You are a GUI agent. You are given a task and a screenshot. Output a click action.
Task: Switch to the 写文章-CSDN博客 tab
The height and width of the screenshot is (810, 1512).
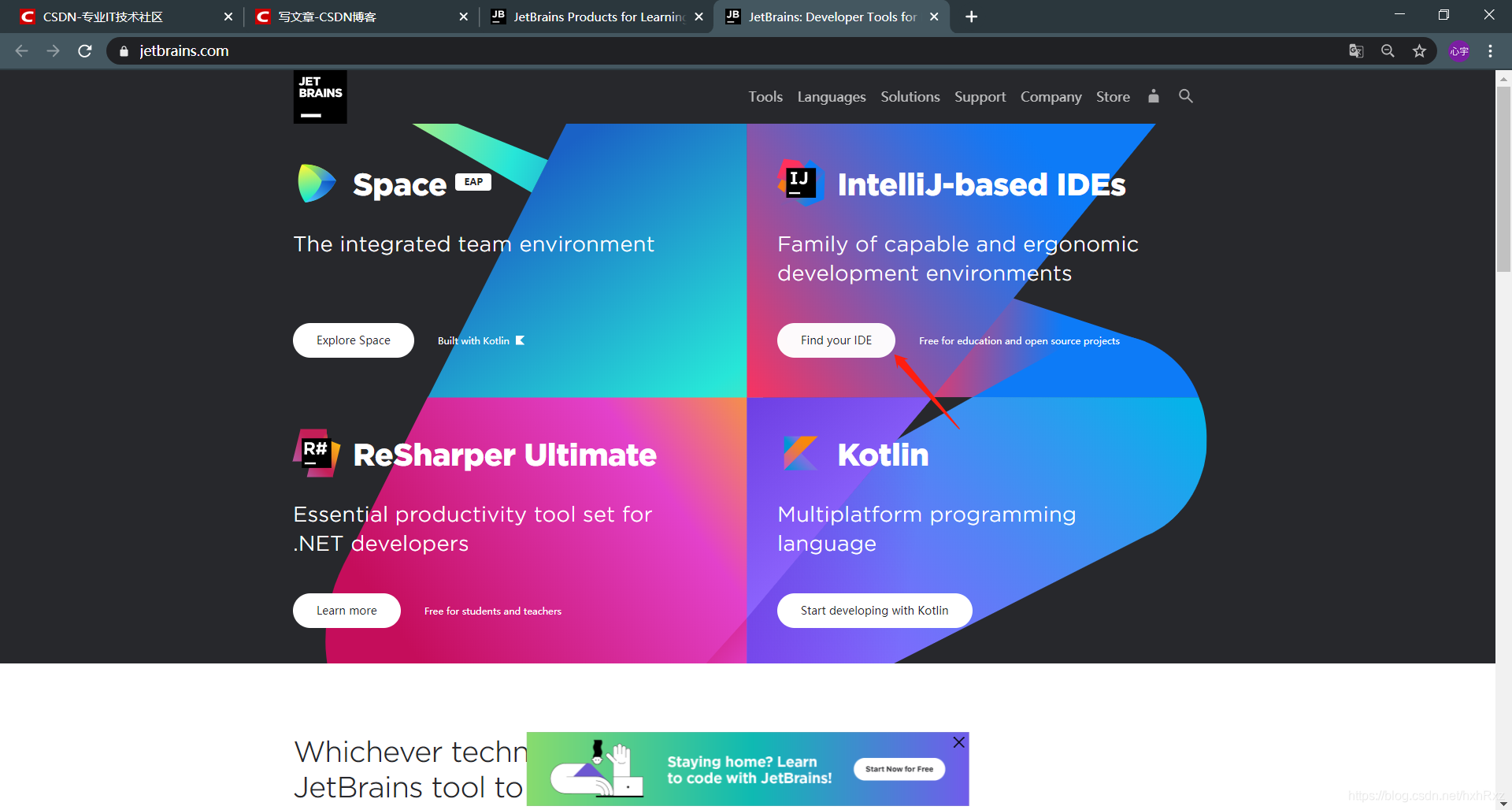pyautogui.click(x=361, y=17)
